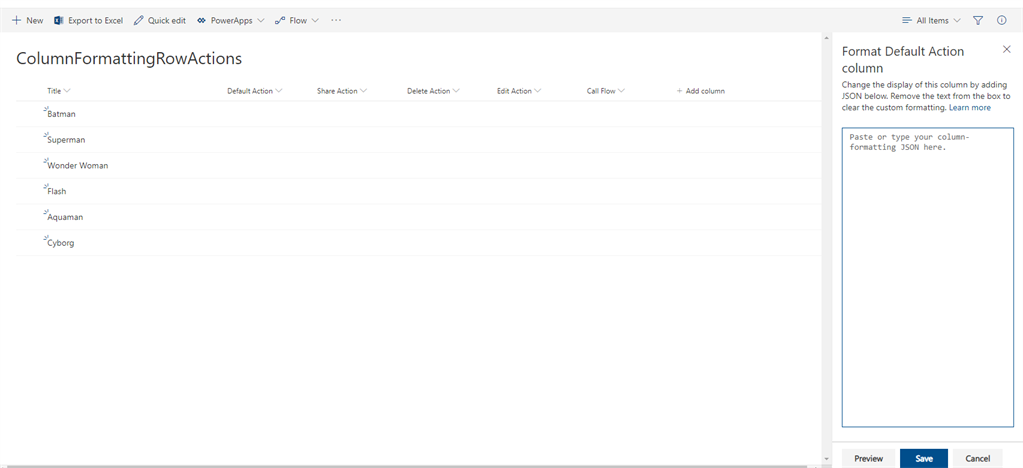Open the Learn more link

pos(970,107)
